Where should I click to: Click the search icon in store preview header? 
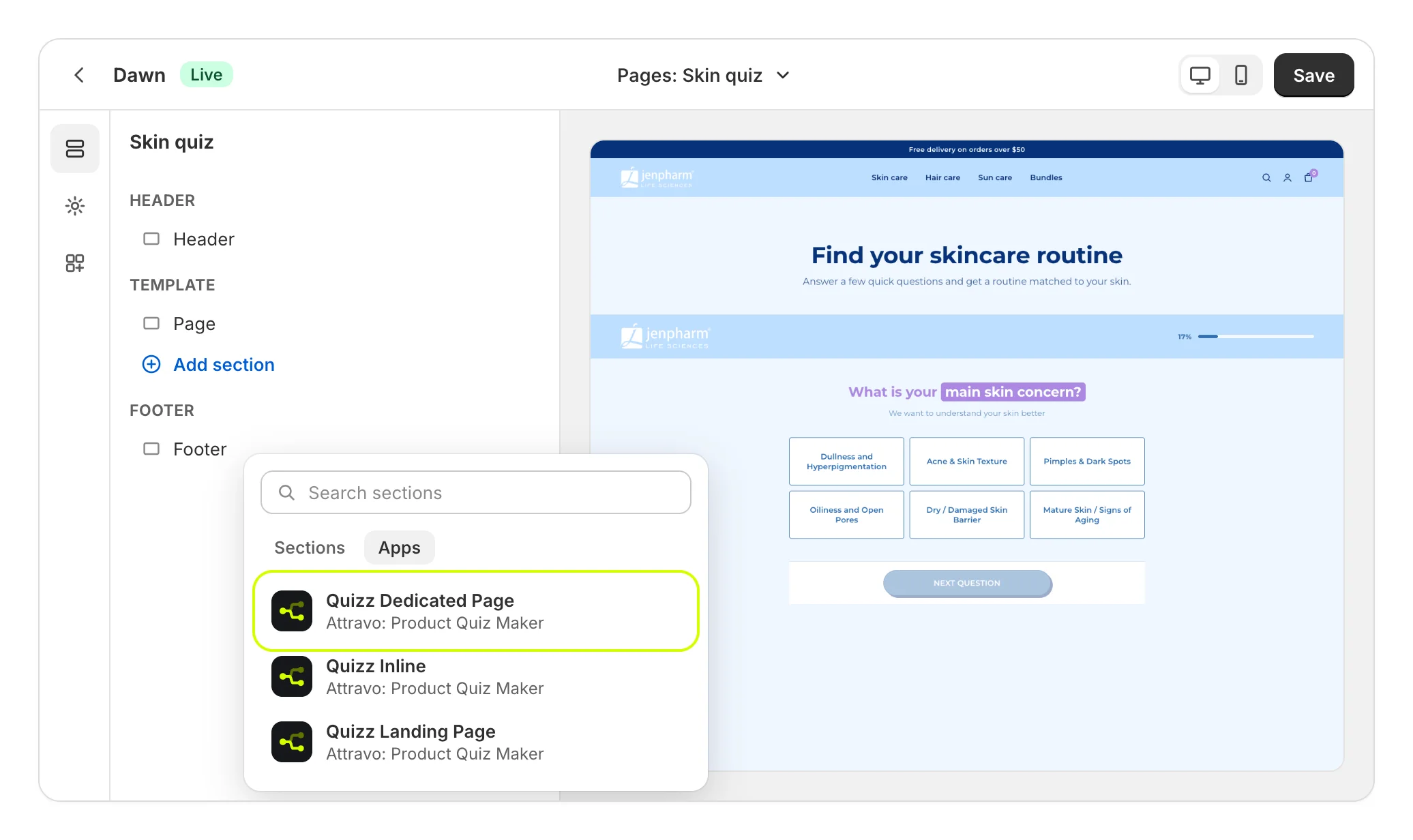[x=1266, y=178]
